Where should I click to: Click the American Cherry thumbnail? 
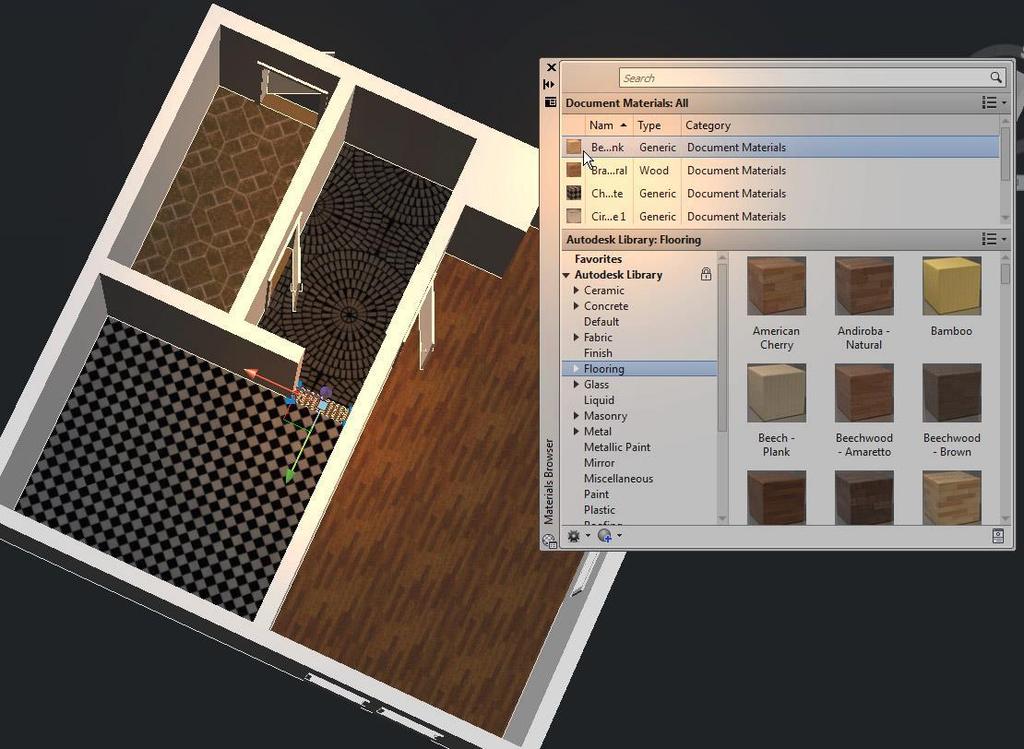point(776,285)
